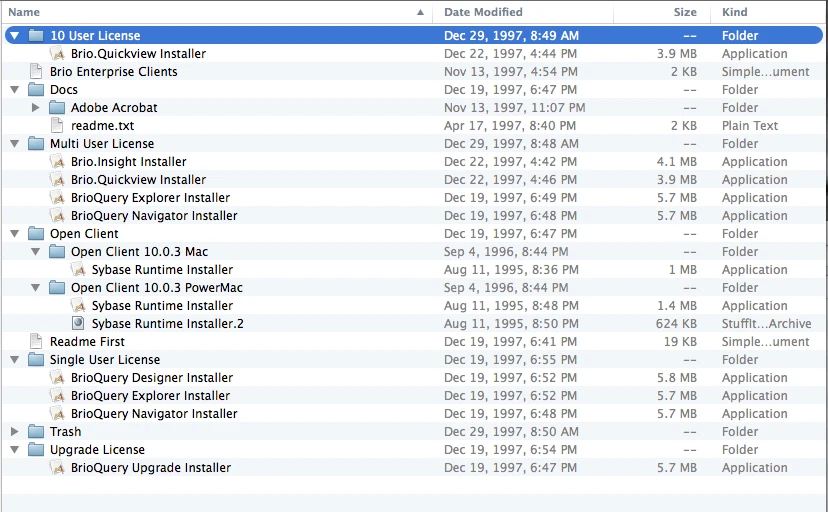Select the BrioQuery Upgrade Installer name
This screenshot has height=512, width=828.
point(150,468)
